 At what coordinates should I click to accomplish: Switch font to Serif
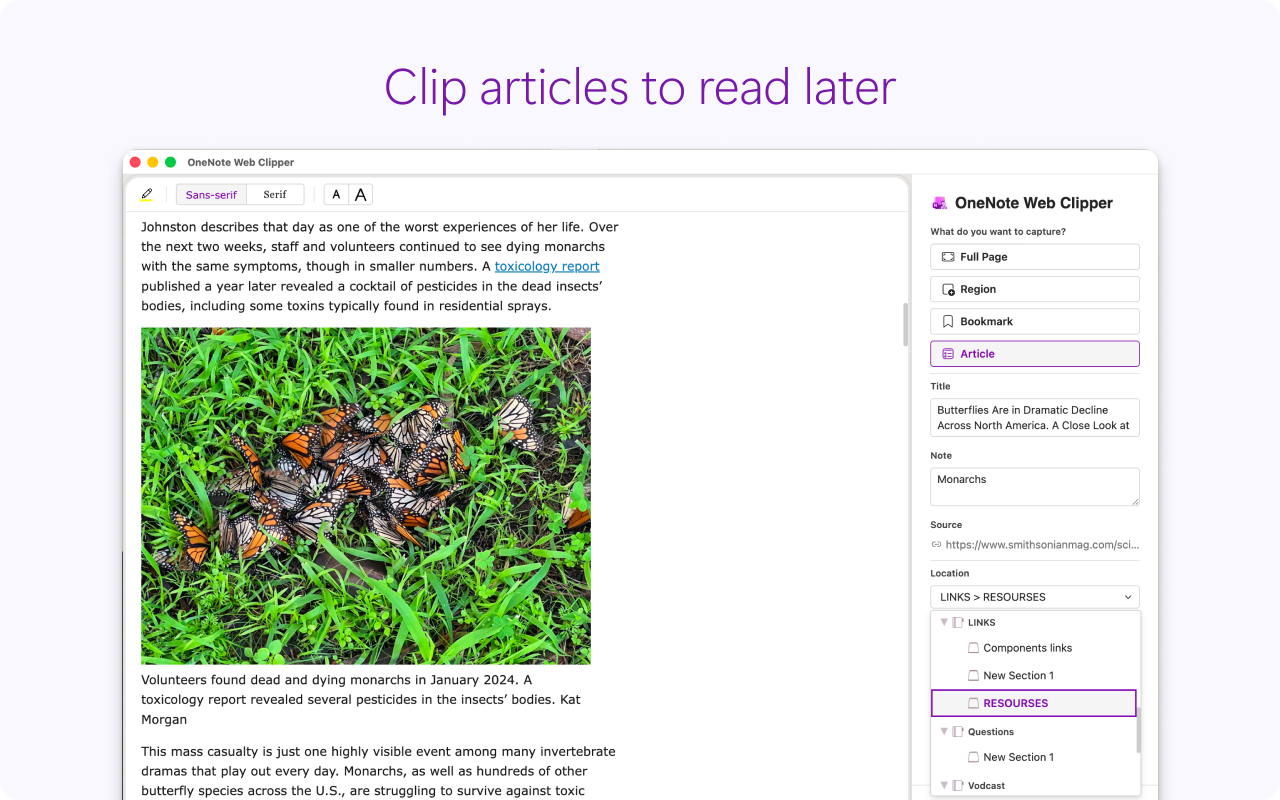(x=275, y=195)
